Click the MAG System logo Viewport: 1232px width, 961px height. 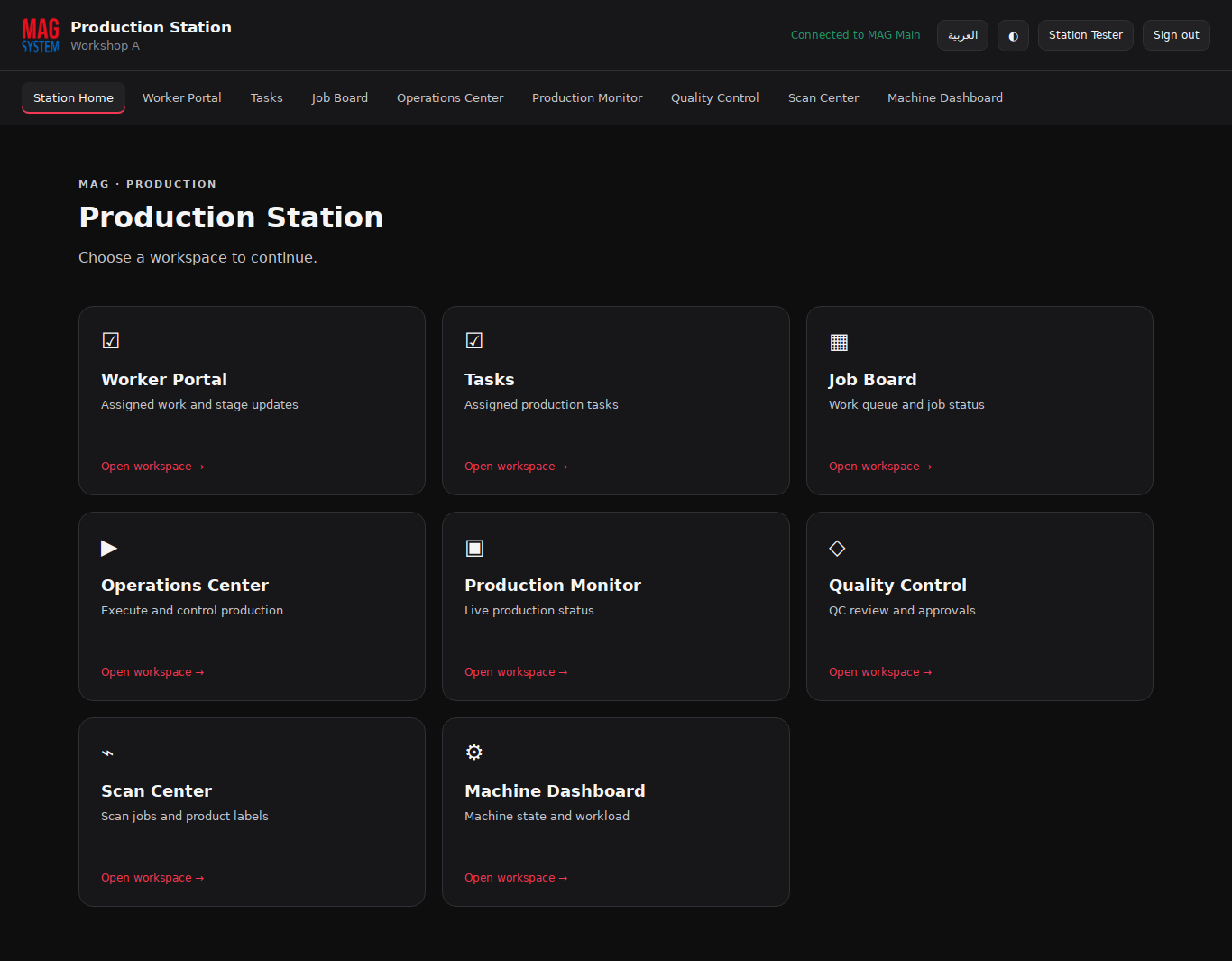pyautogui.click(x=41, y=35)
